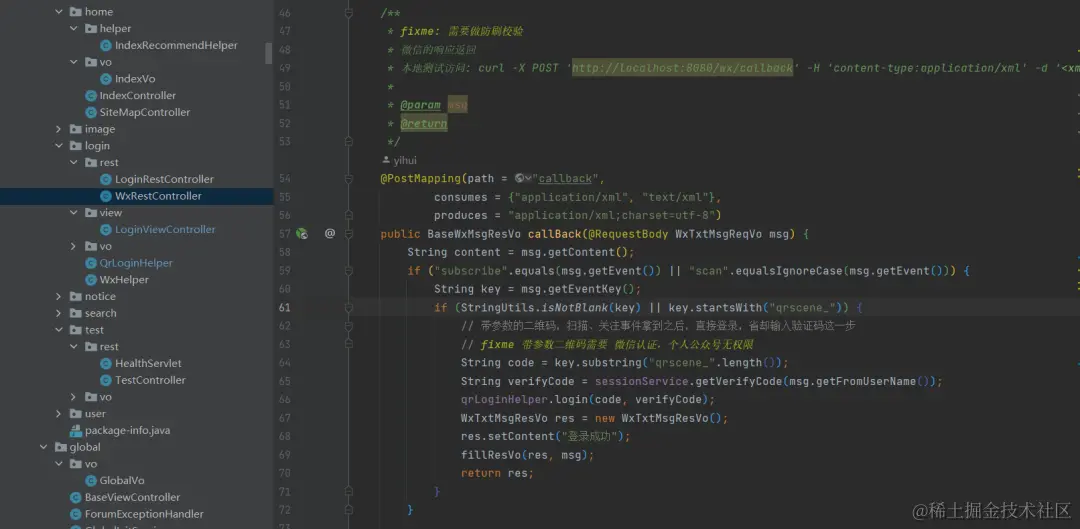Screen dimensions: 1080x529
Task: Collapse the global folder chevron
Action: click(x=43, y=447)
